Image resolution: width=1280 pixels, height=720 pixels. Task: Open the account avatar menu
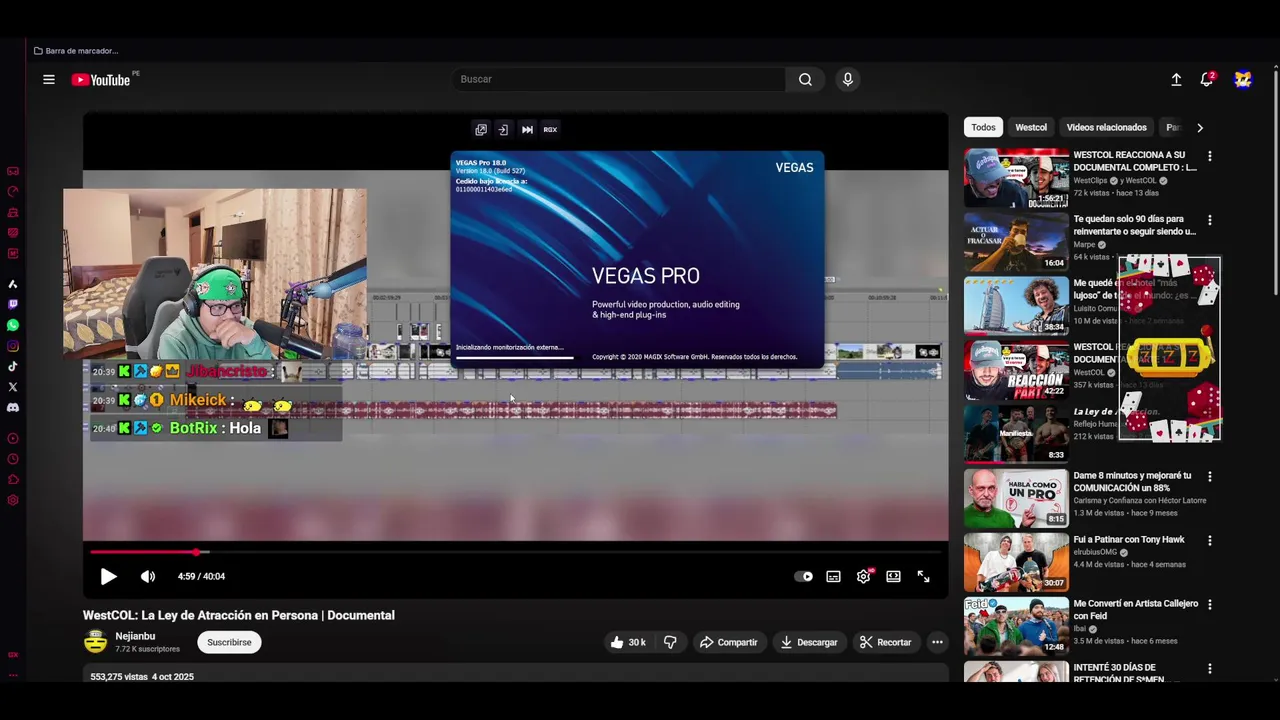pos(1243,80)
